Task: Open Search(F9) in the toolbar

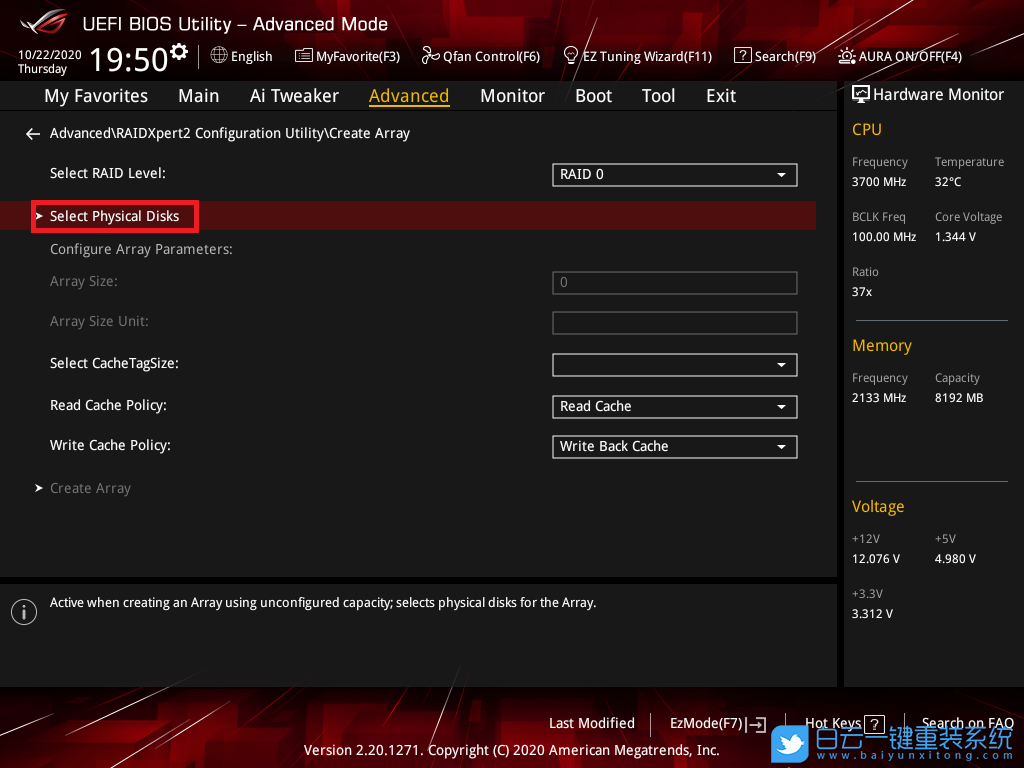Action: click(775, 56)
